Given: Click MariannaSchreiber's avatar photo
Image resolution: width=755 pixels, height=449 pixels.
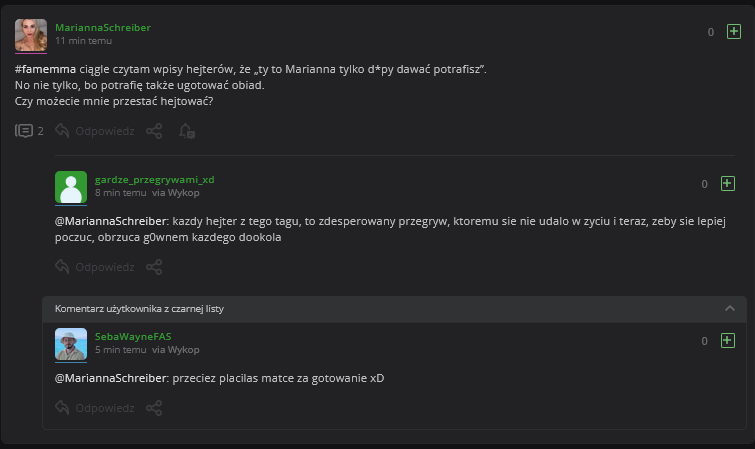Looking at the screenshot, I should [31, 35].
